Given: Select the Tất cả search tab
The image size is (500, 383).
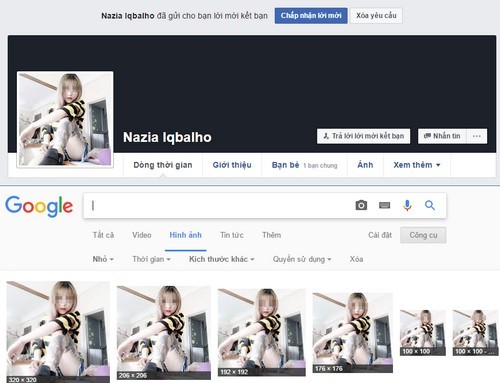Looking at the screenshot, I should pyautogui.click(x=103, y=235).
